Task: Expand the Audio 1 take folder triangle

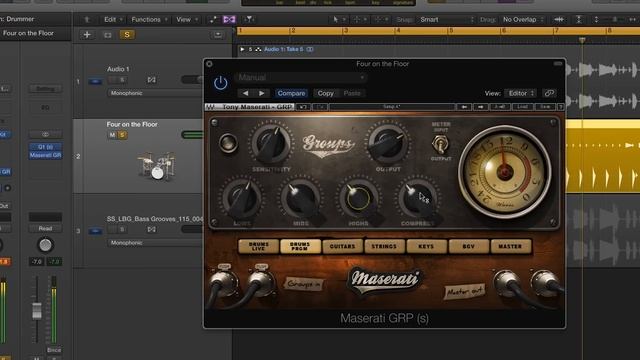Action: pos(242,49)
